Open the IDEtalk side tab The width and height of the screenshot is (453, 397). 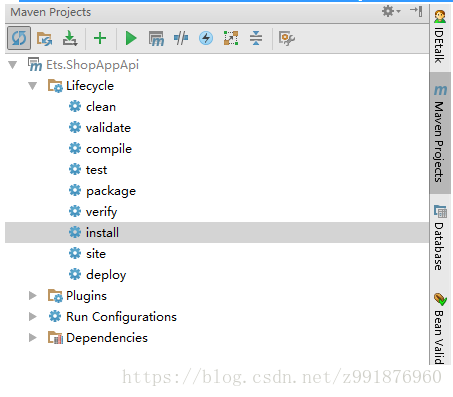click(x=440, y=37)
